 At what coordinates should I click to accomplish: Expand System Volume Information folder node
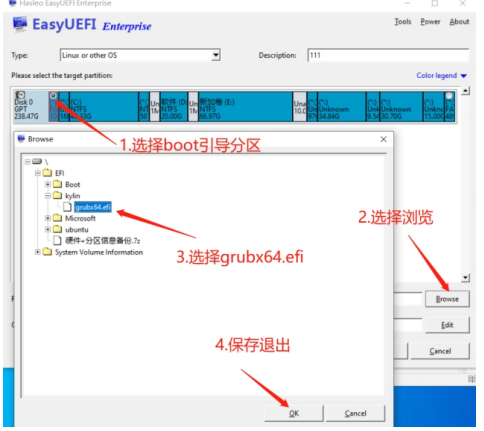point(38,252)
